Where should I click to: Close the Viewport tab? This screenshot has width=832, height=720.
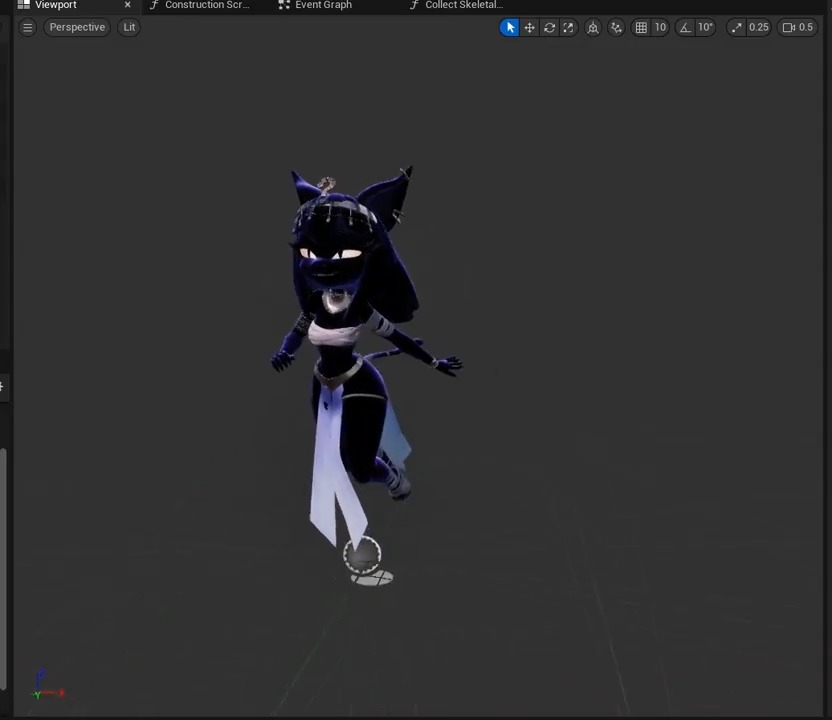pos(127,5)
